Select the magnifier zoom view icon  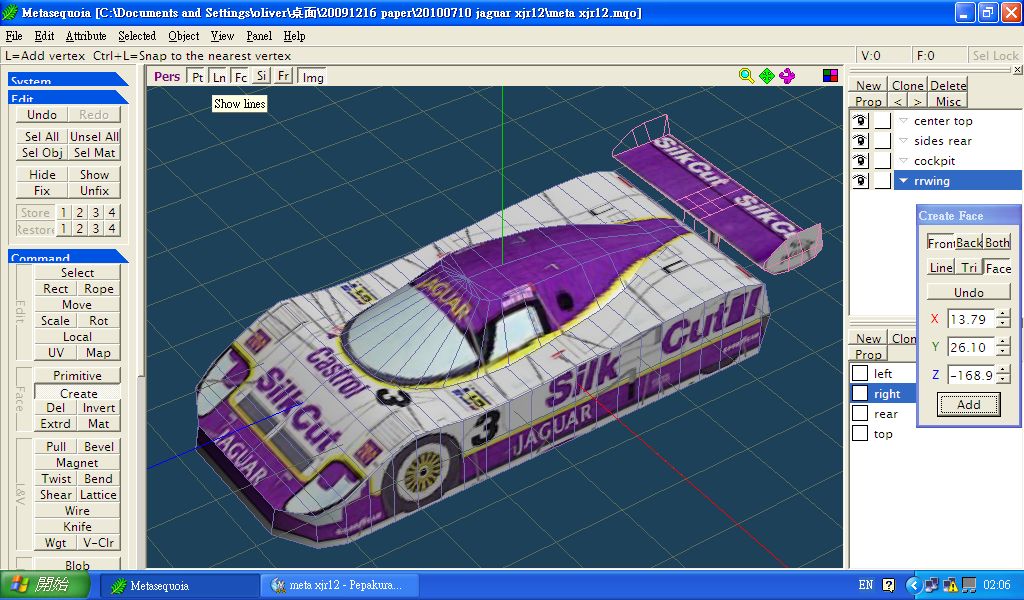point(746,76)
